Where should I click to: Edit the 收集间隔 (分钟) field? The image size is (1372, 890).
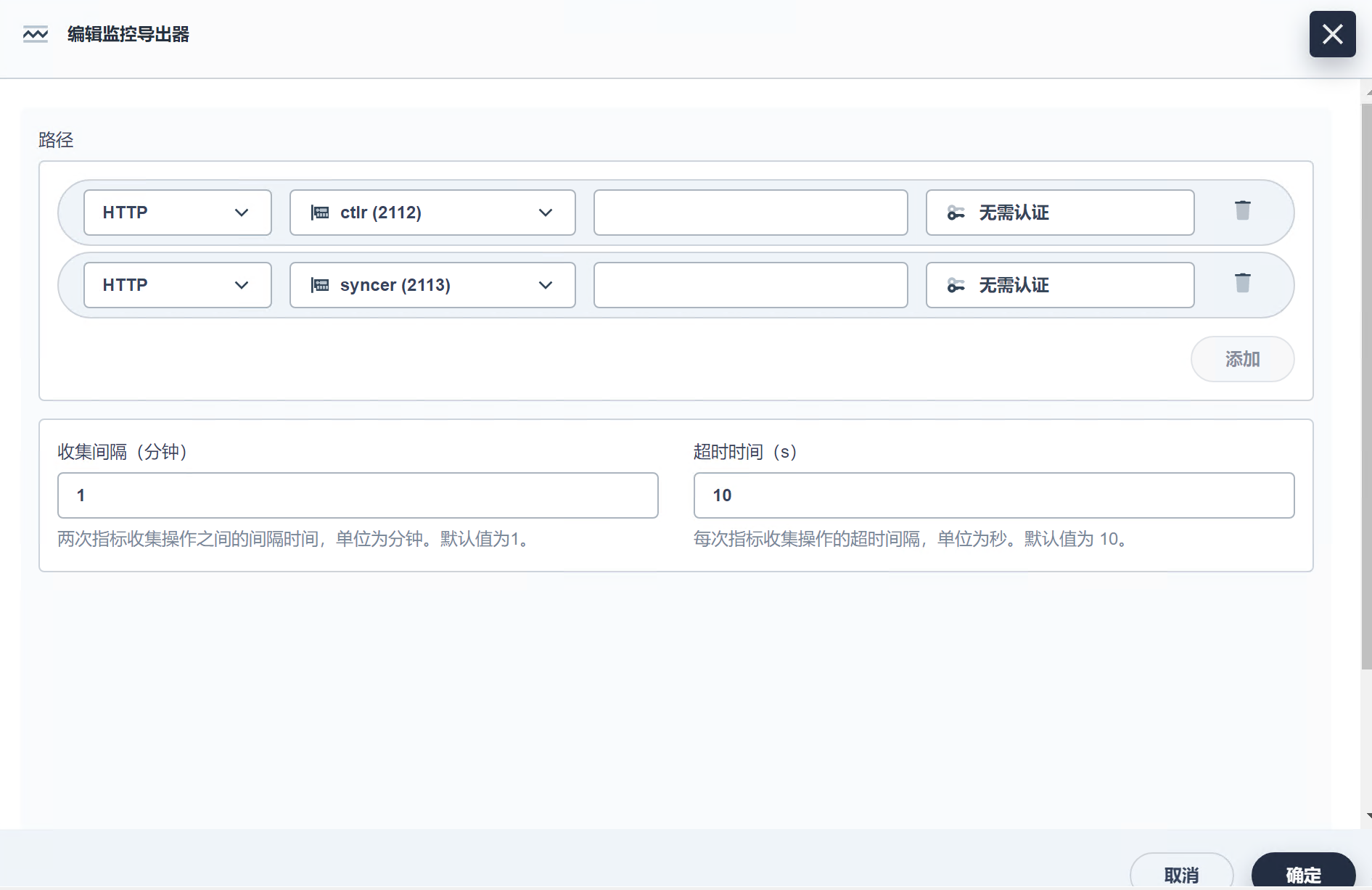pos(358,495)
